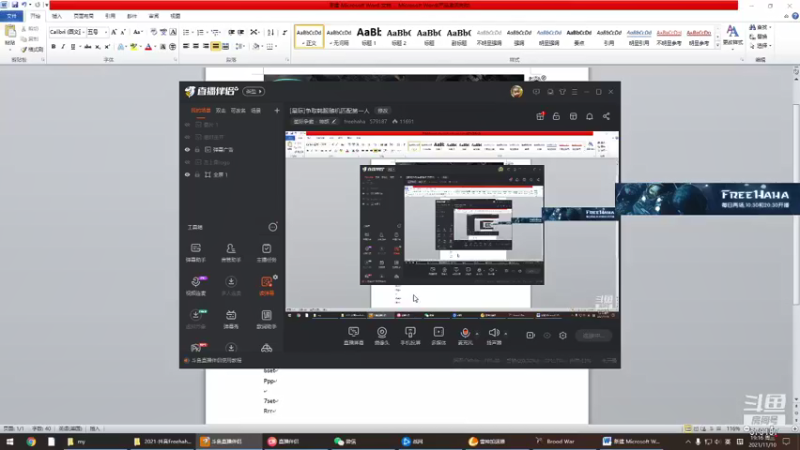This screenshot has height=450, width=800.
Task: Click gift box icon with red badge
Action: tap(540, 116)
